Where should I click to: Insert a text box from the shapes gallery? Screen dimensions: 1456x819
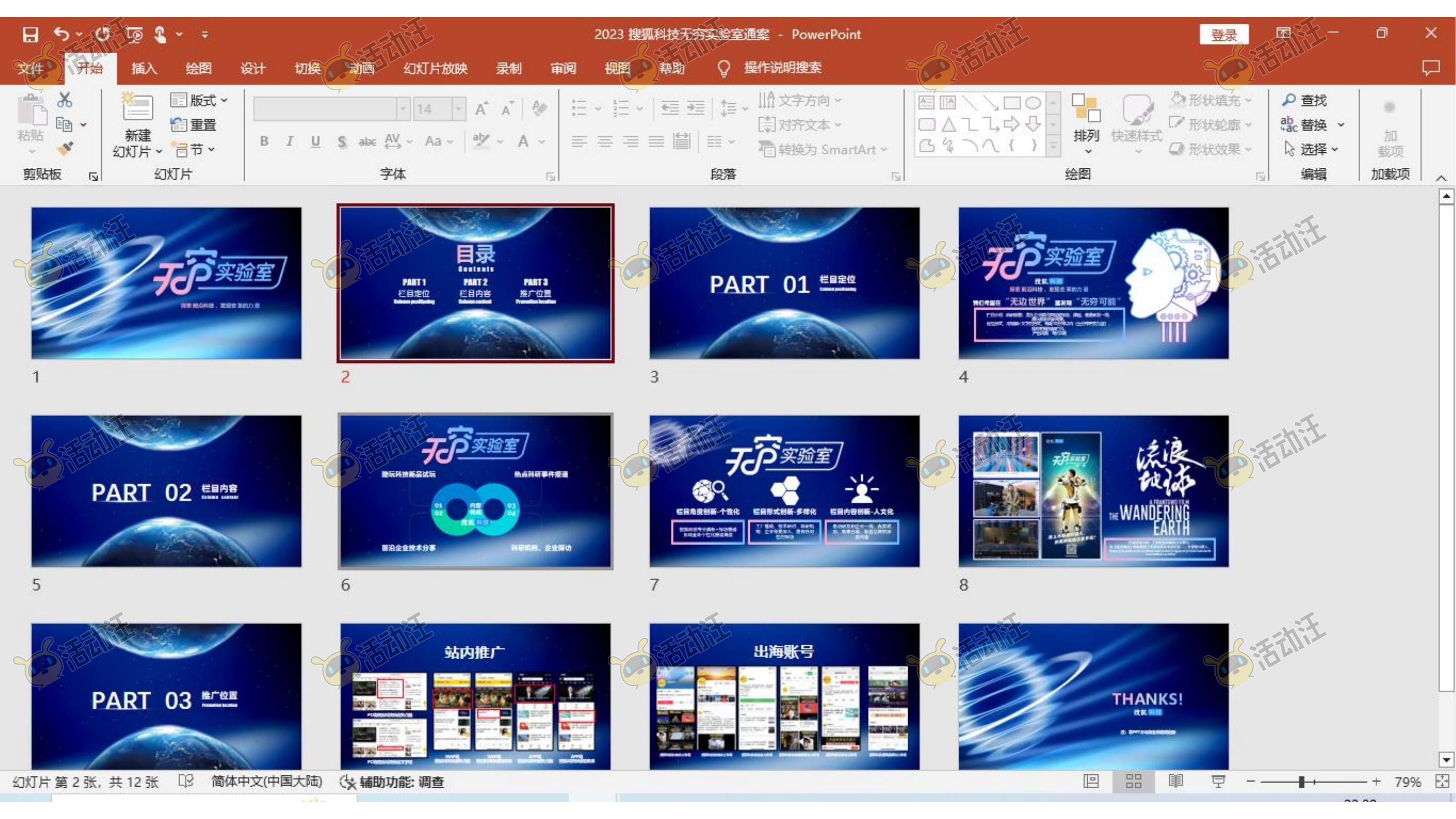click(927, 102)
